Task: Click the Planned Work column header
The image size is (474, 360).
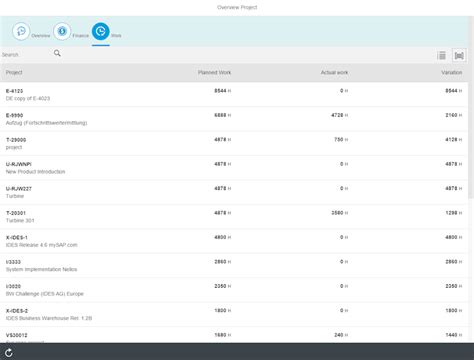Action: (214, 72)
